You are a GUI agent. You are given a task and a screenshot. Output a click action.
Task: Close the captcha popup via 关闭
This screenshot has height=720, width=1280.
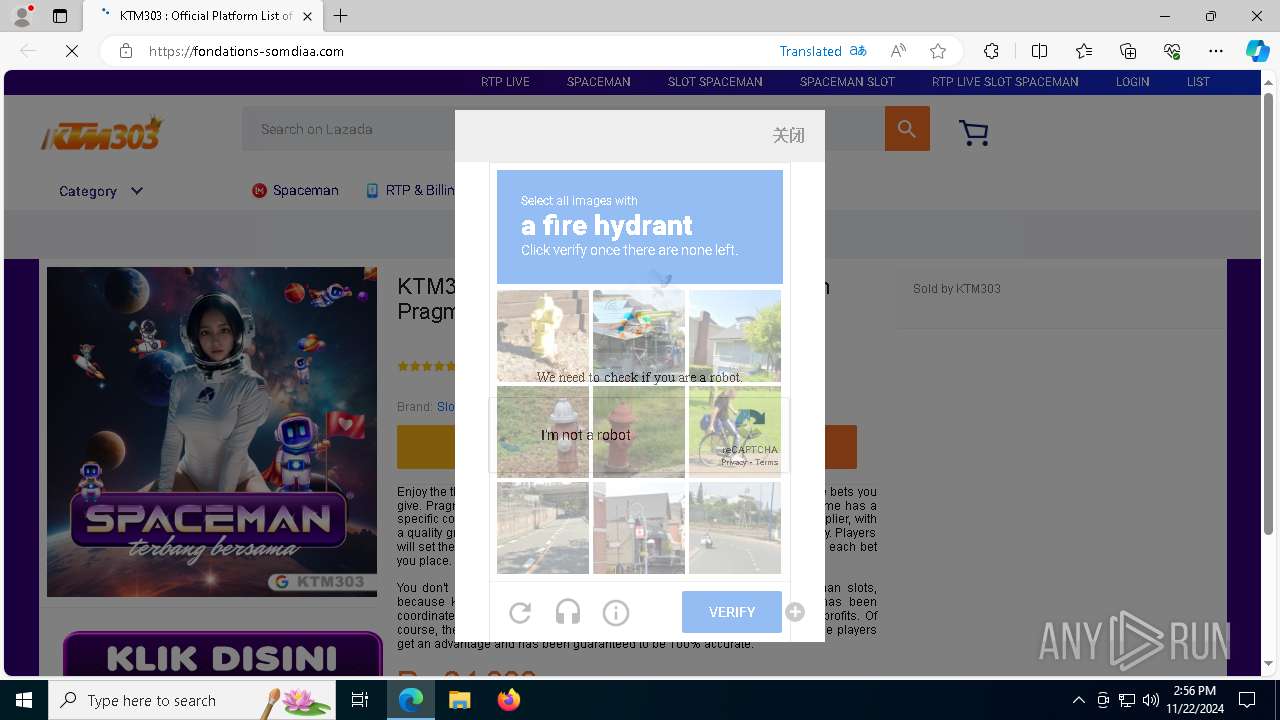pyautogui.click(x=788, y=135)
